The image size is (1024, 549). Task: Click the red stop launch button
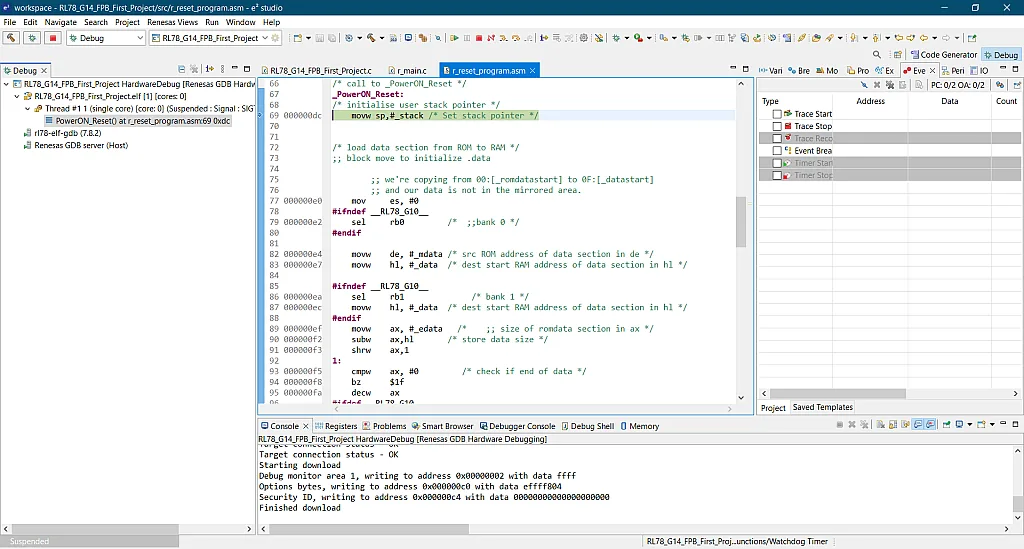click(53, 38)
